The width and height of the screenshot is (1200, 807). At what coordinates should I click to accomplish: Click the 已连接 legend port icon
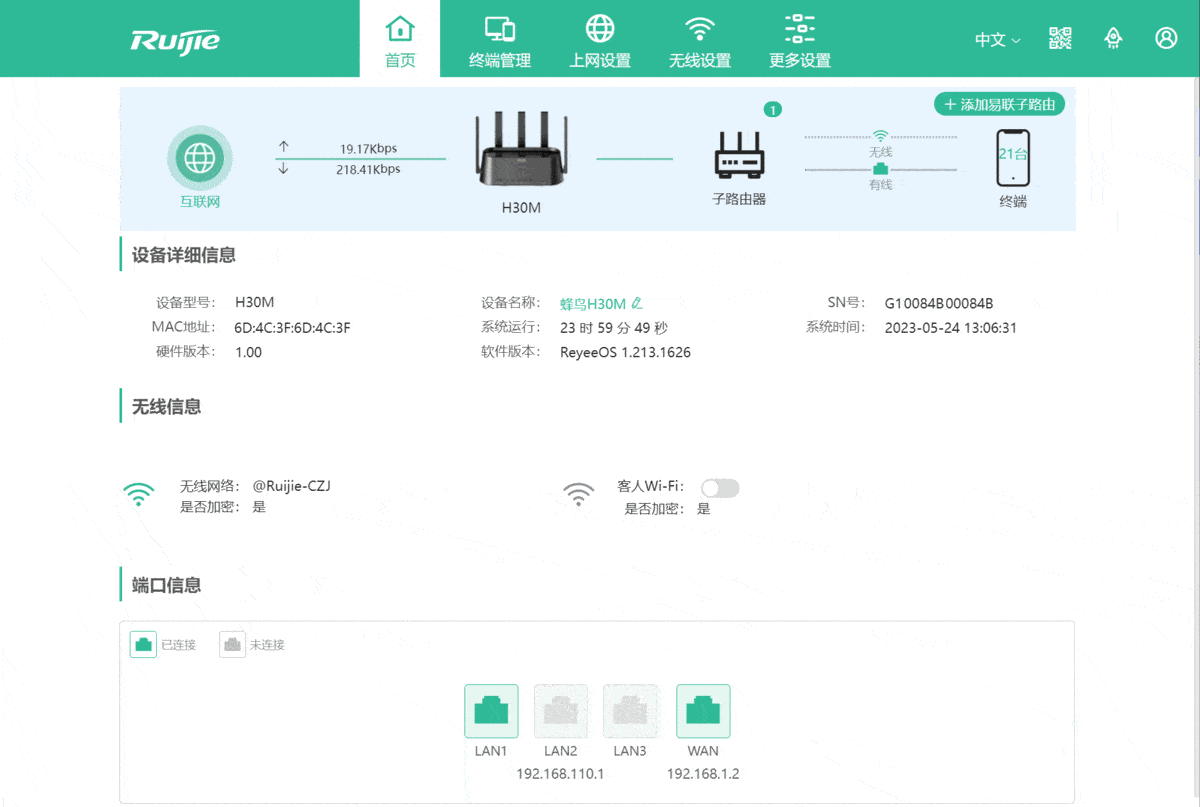(144, 644)
